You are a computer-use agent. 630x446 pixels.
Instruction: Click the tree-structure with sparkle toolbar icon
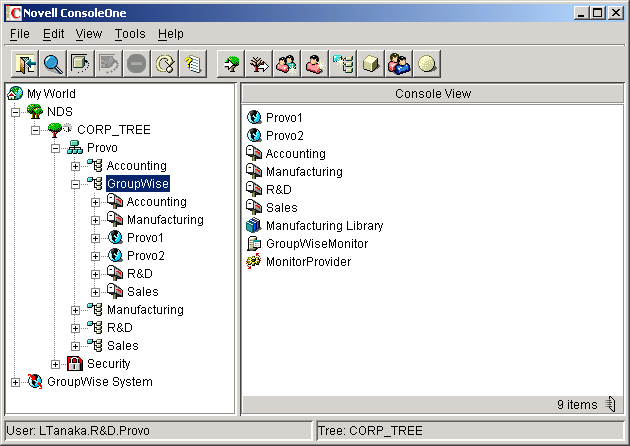(x=343, y=63)
